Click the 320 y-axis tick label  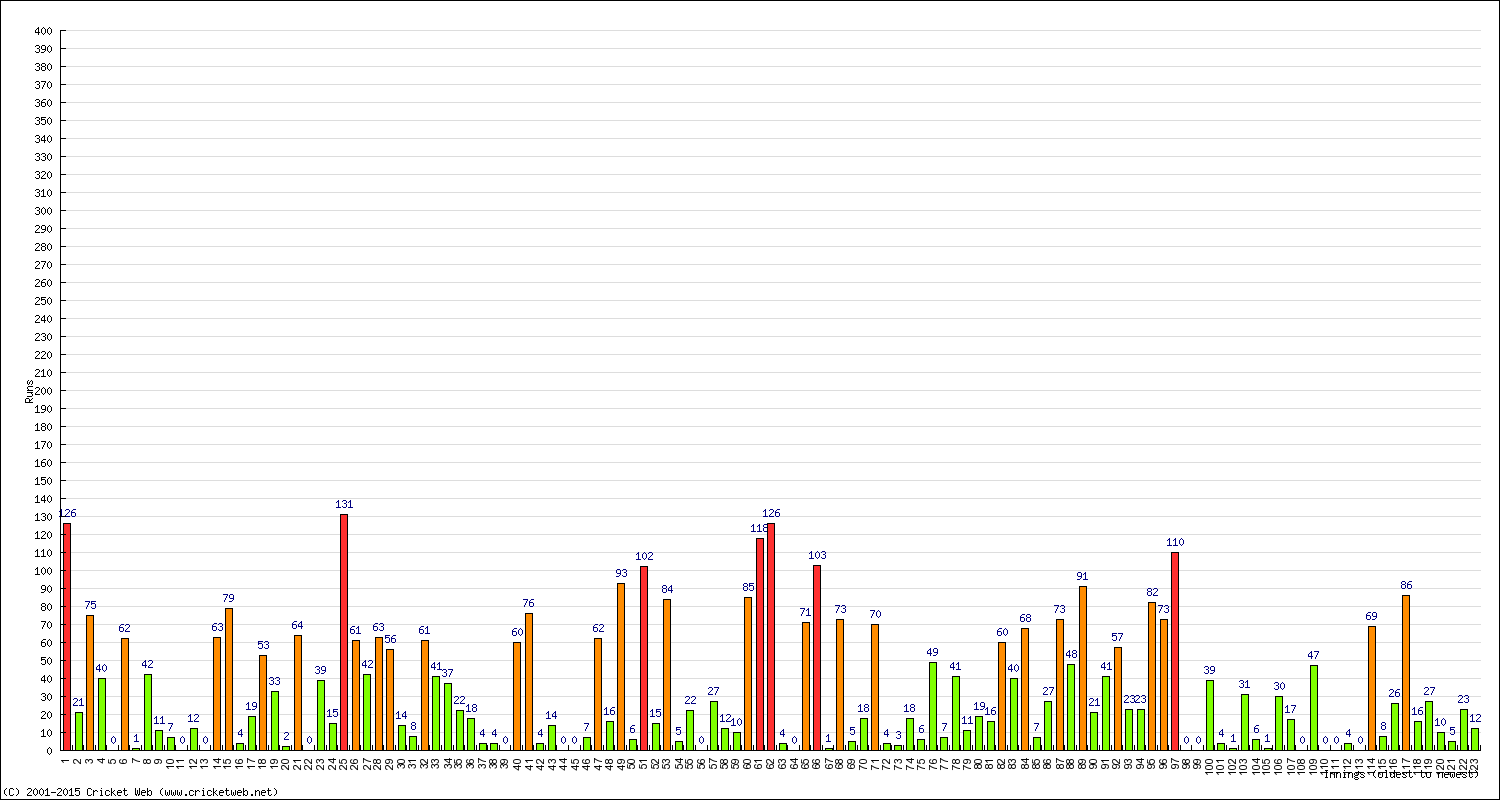tap(42, 175)
